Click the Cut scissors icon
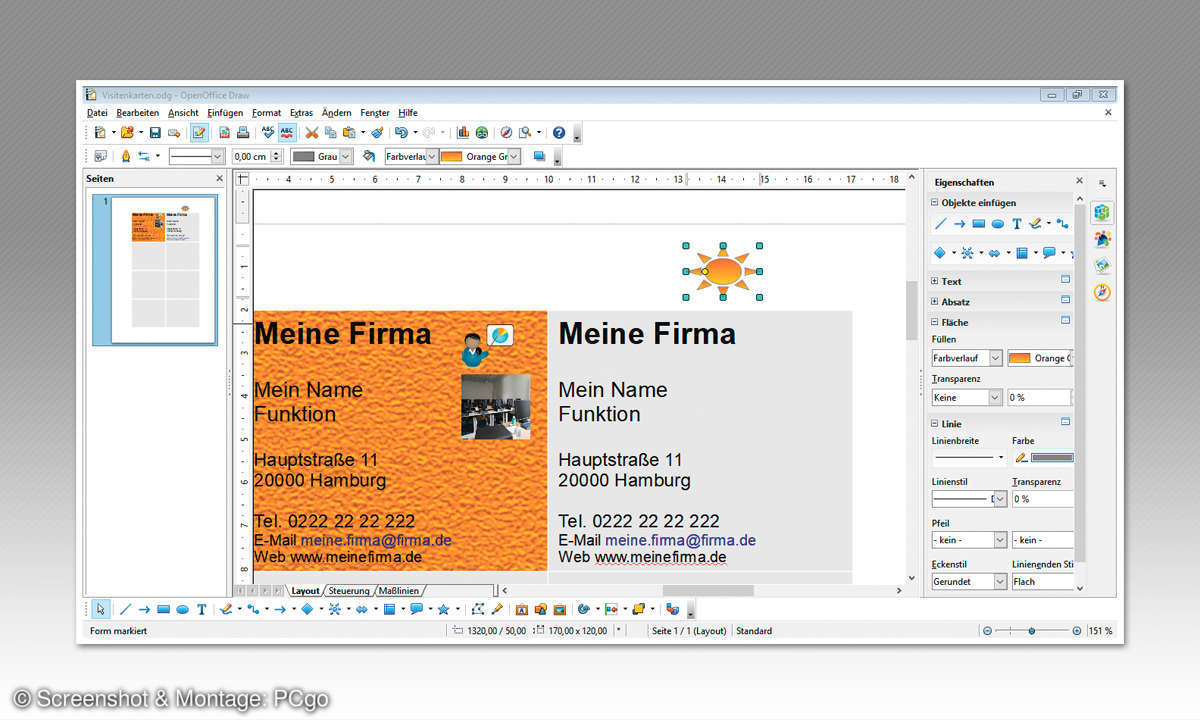 coord(311,132)
